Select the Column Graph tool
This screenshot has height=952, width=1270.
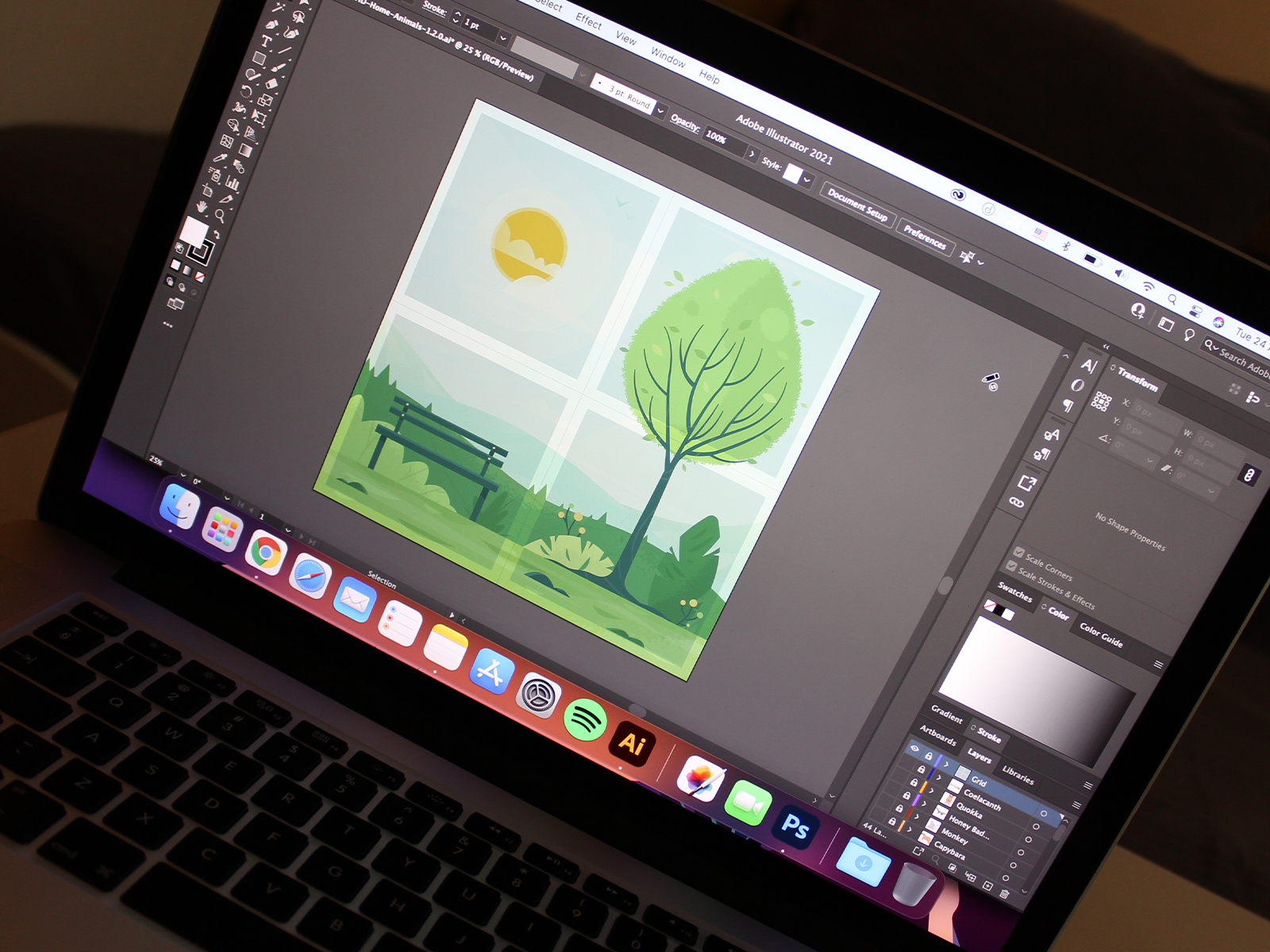click(x=233, y=182)
